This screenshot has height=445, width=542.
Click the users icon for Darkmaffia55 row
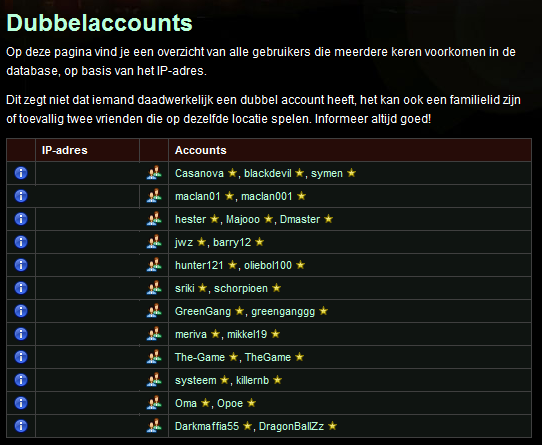154,426
